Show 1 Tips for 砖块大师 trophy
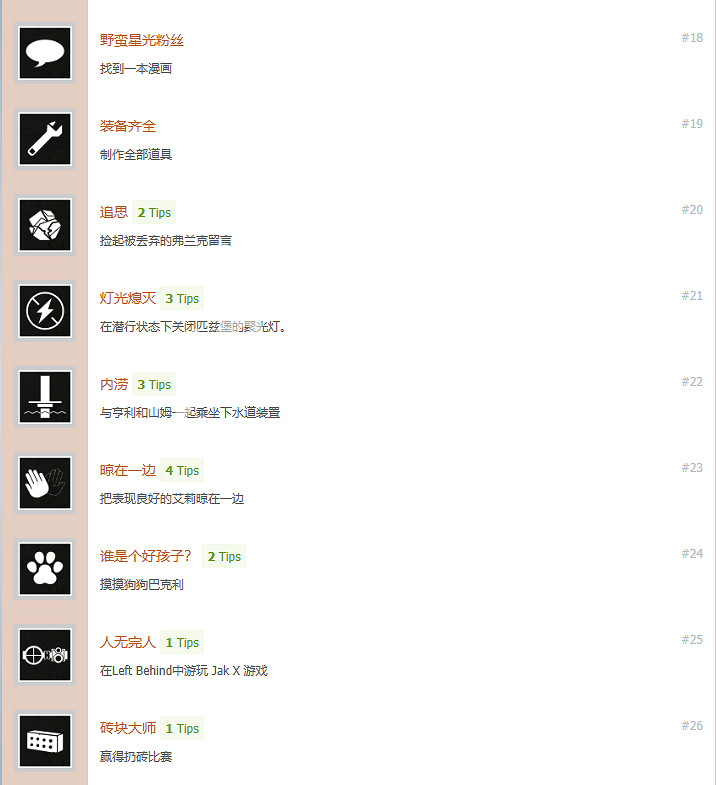716x785 pixels. pyautogui.click(x=182, y=729)
